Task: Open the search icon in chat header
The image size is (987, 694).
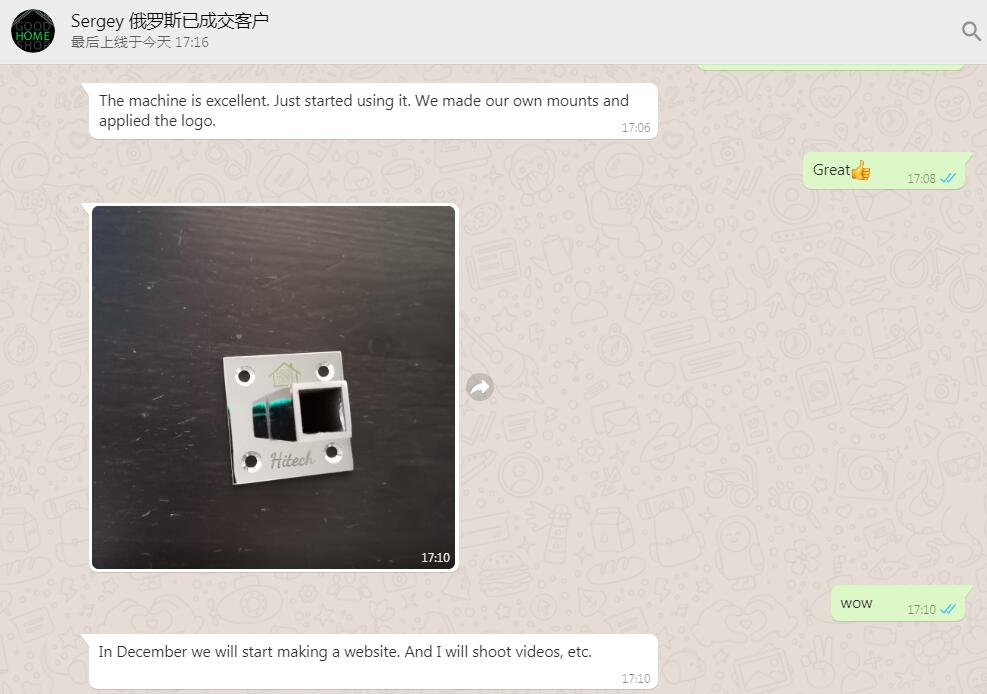Action: 971,30
